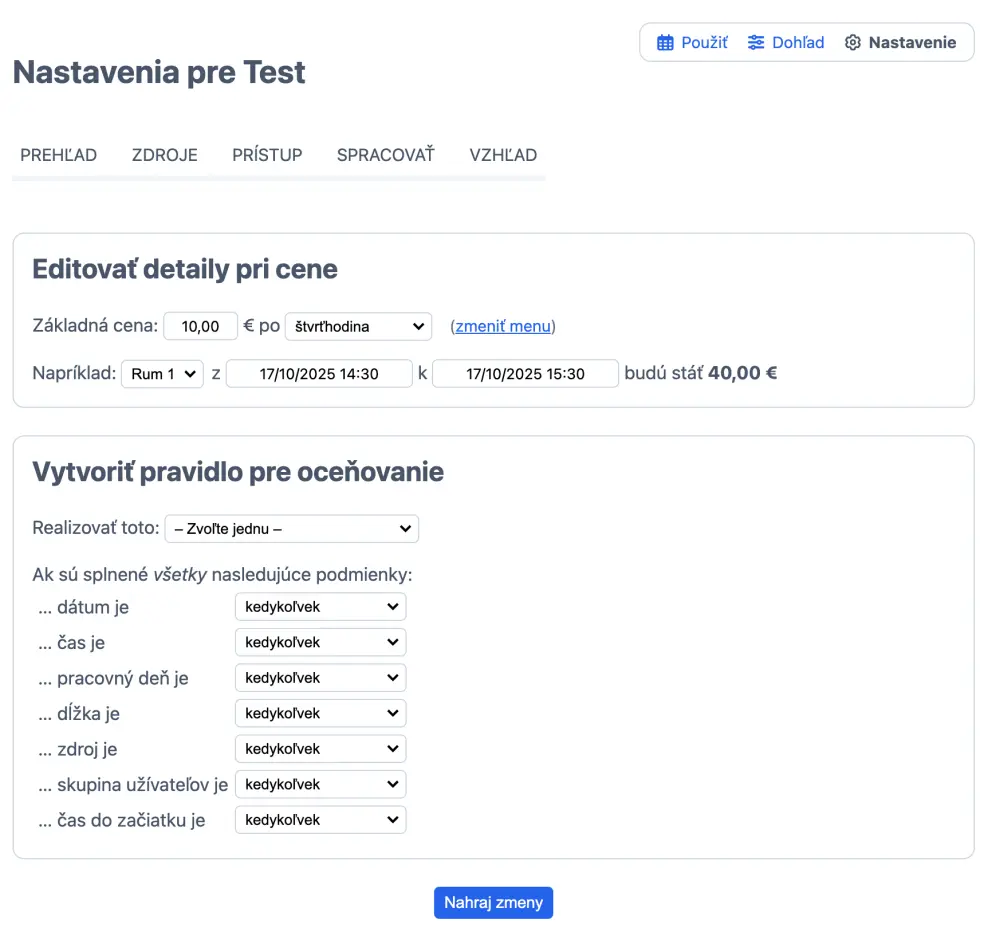Click the sliders icon beside Dohľad

756,43
